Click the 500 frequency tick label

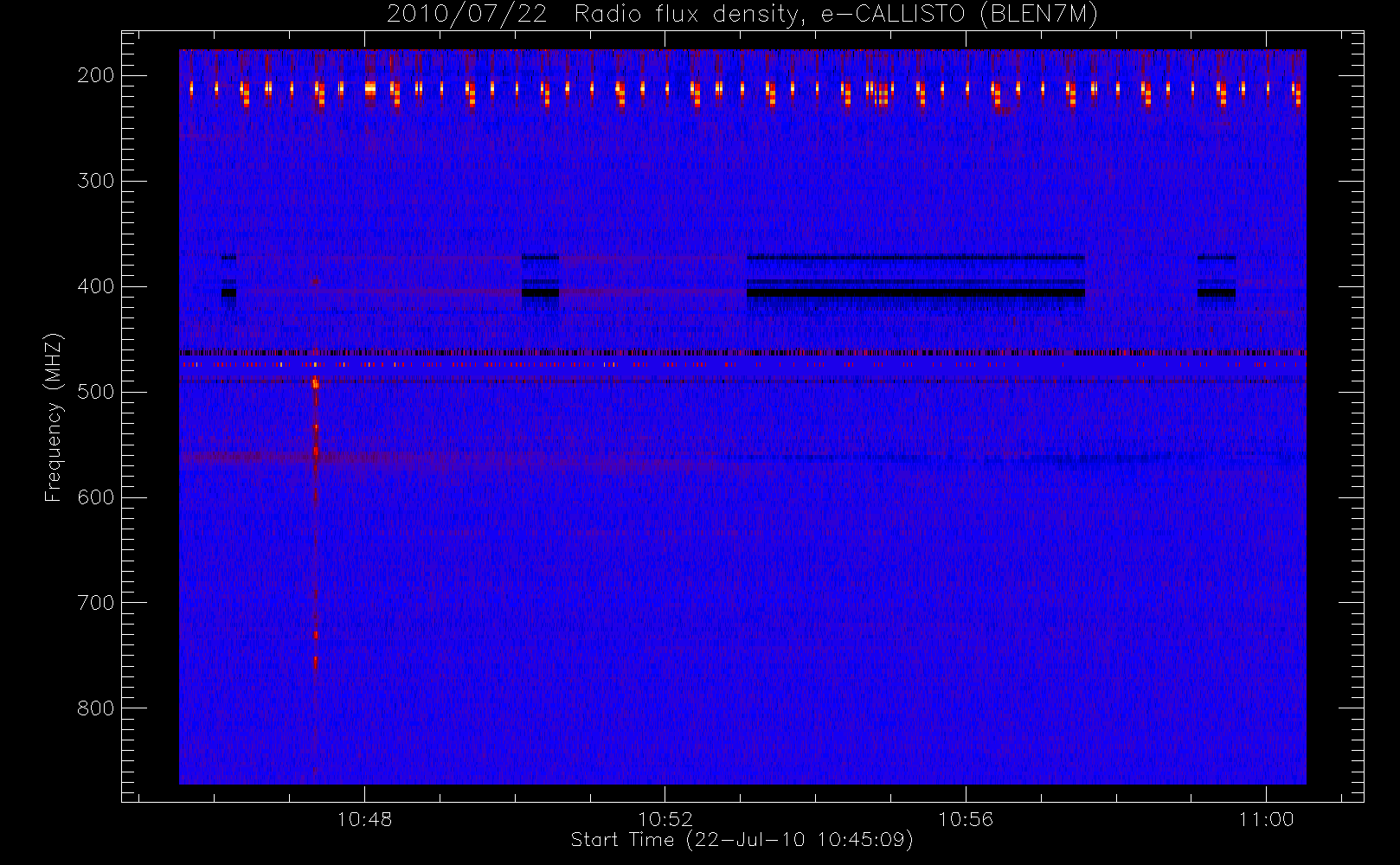tap(96, 392)
